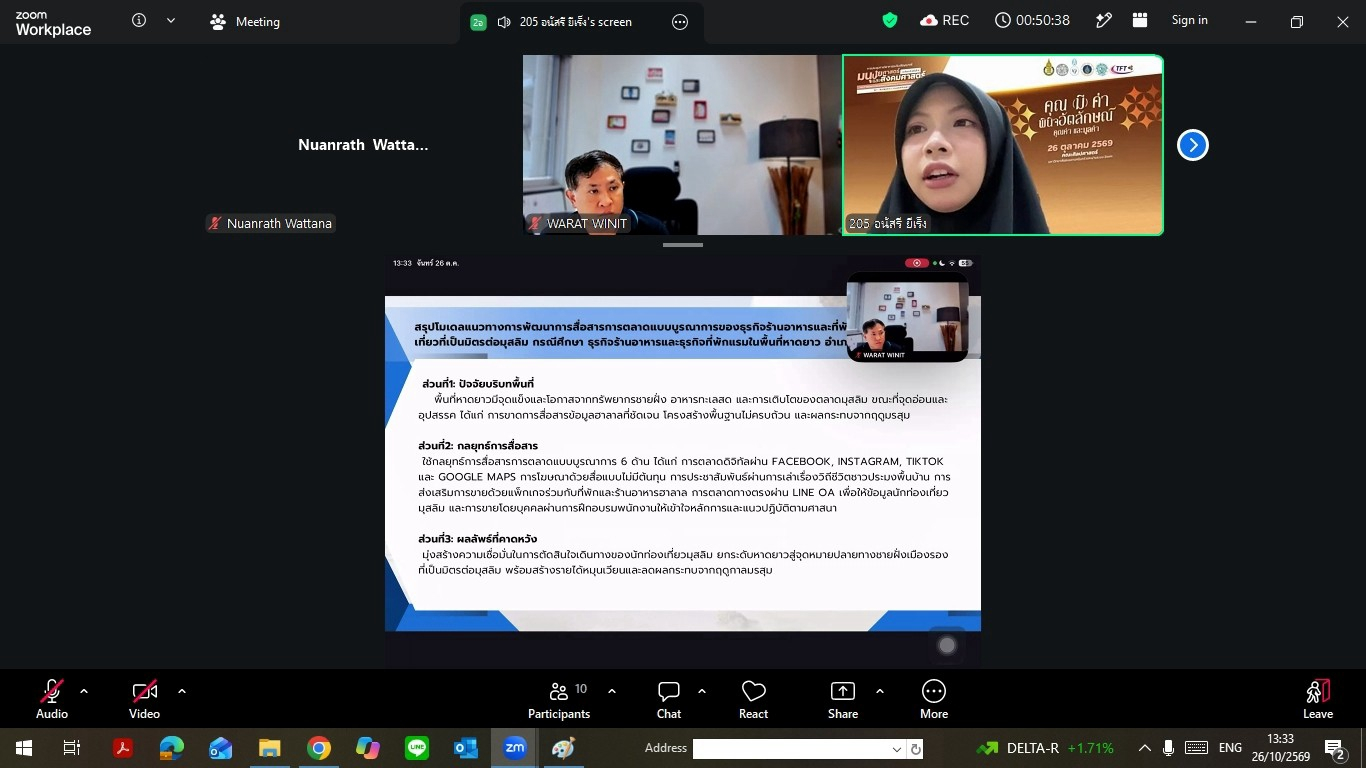This screenshot has width=1366, height=768.
Task: Click the Nuanrath Wattana muted name label
Action: tap(270, 224)
